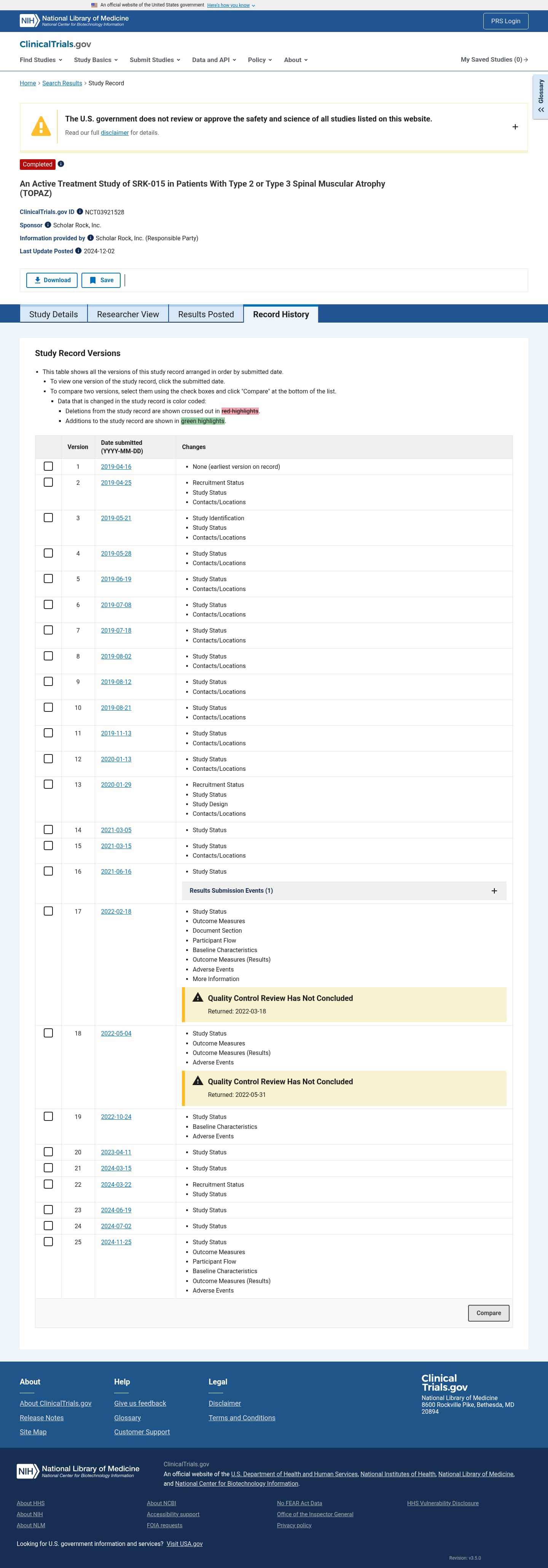
Task: Open the full disclaimer link in banner
Action: (x=114, y=133)
